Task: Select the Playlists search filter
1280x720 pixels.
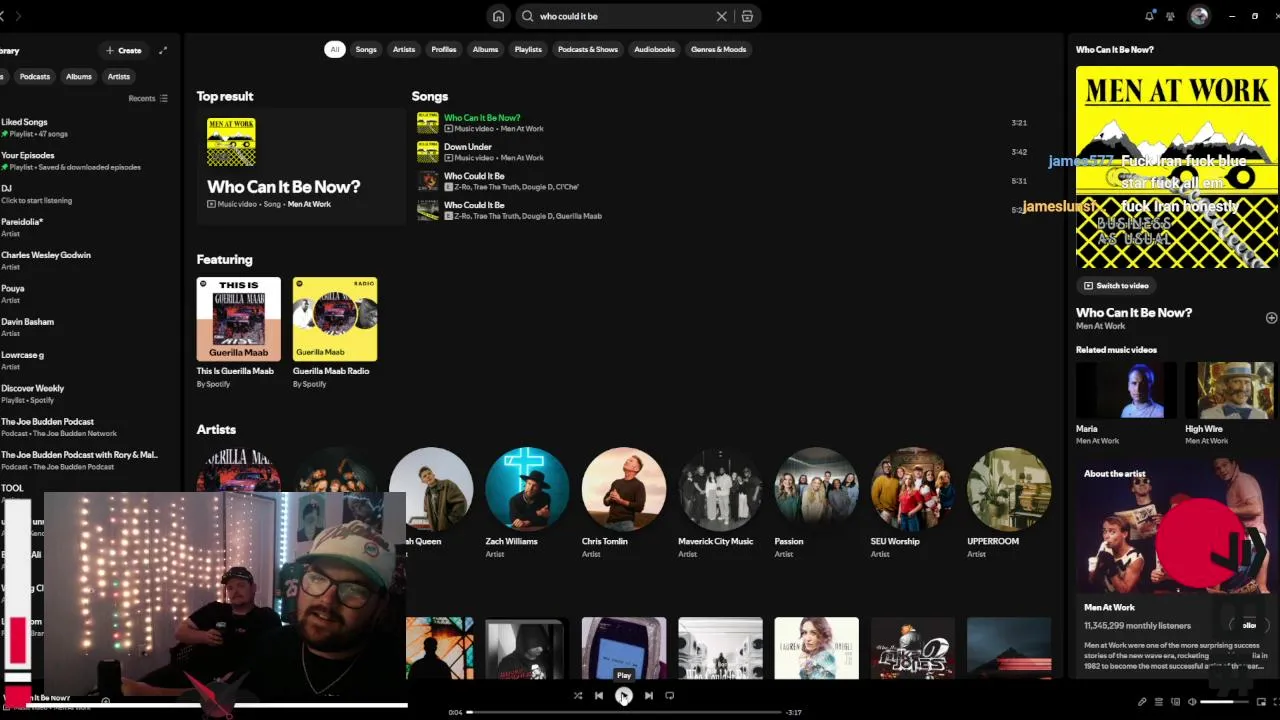Action: [x=528, y=49]
